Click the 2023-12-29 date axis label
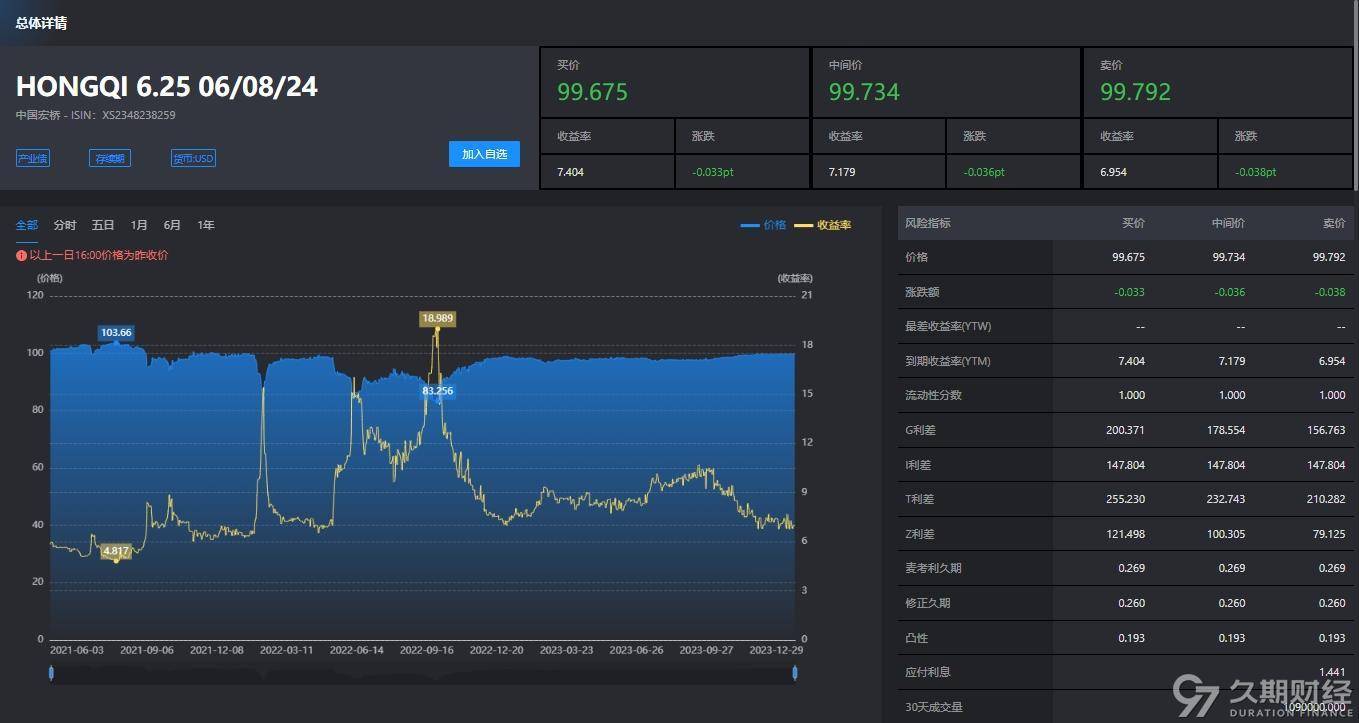1359x723 pixels. 776,650
